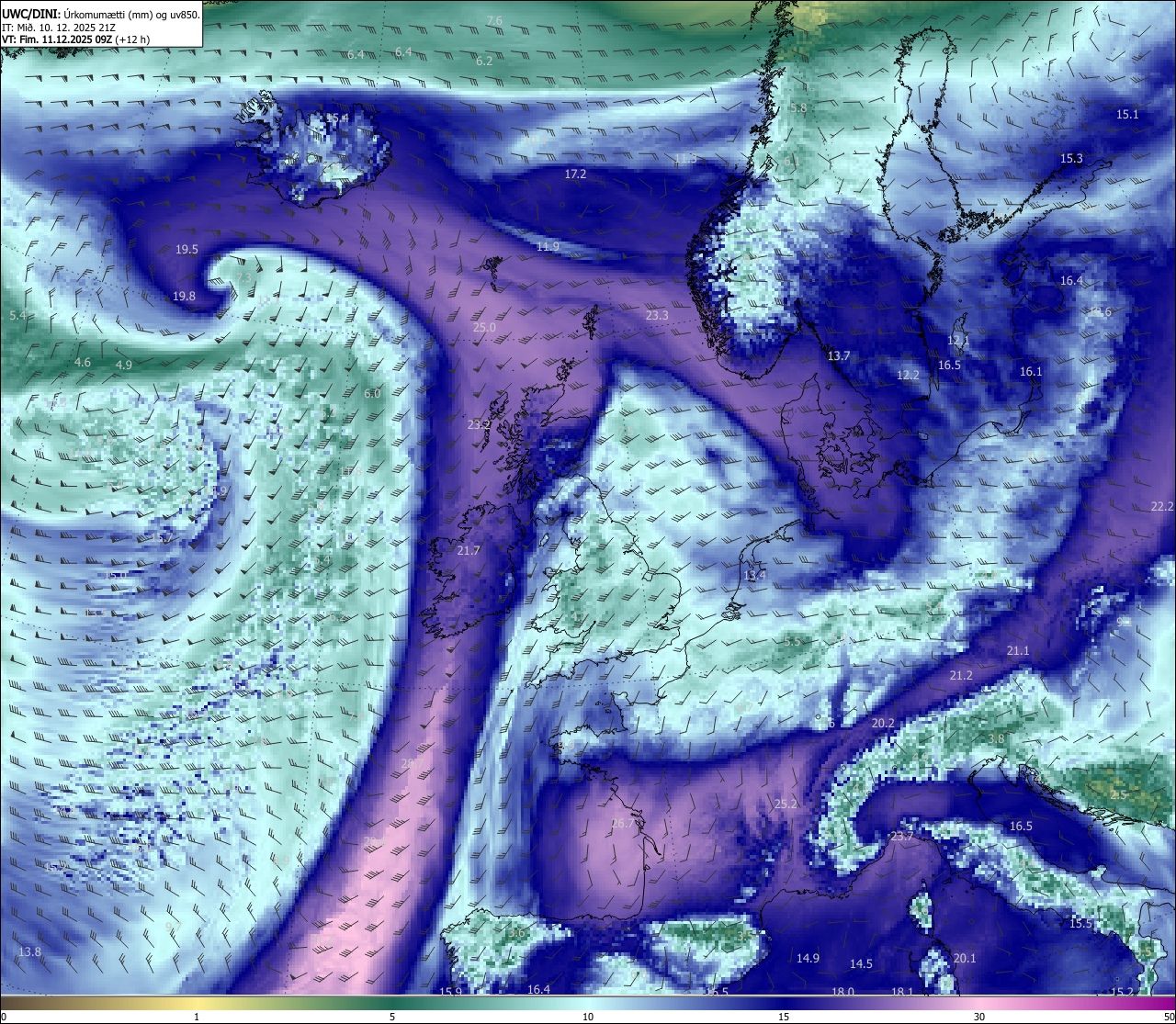
Task: Click the UWC/DINI title line in the header box
Action: pyautogui.click(x=101, y=14)
